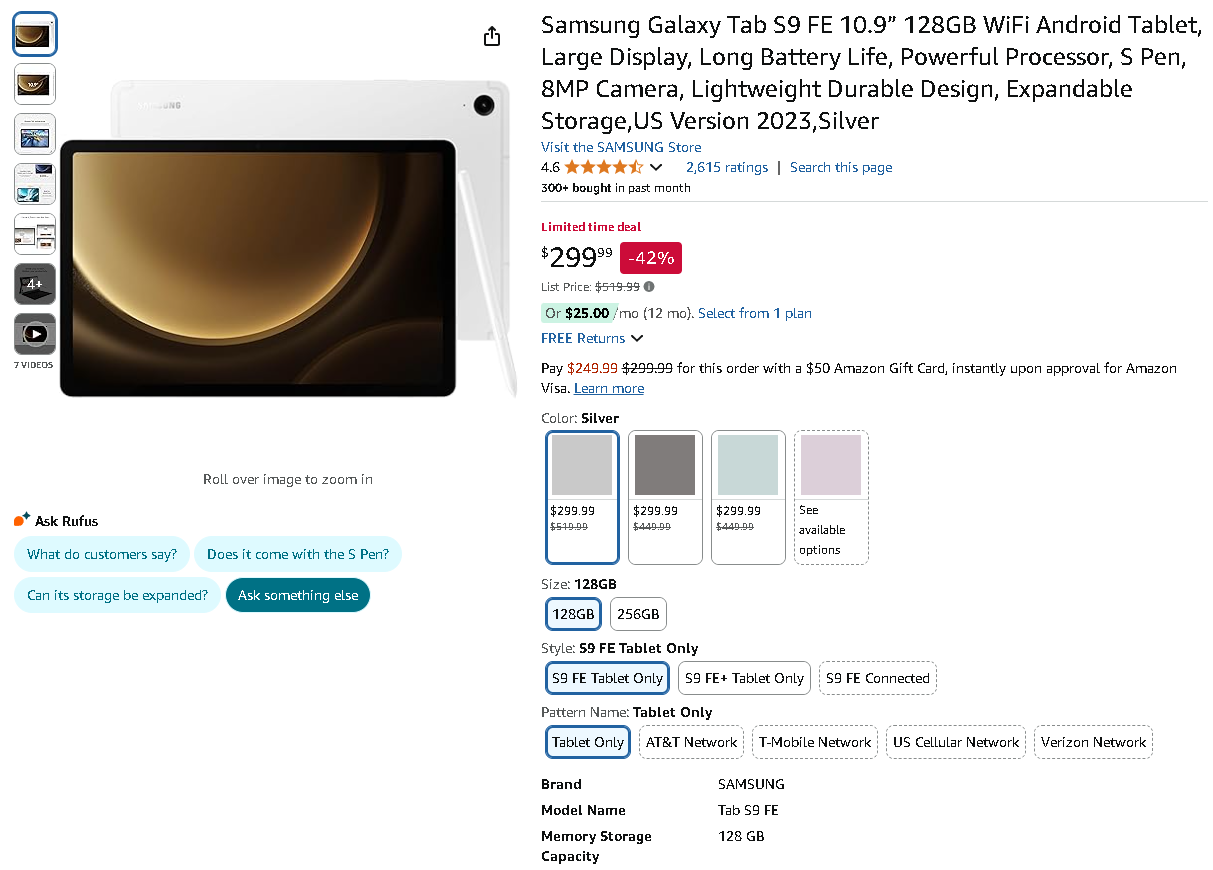
Task: Click the 2,615 ratings link
Action: point(727,167)
